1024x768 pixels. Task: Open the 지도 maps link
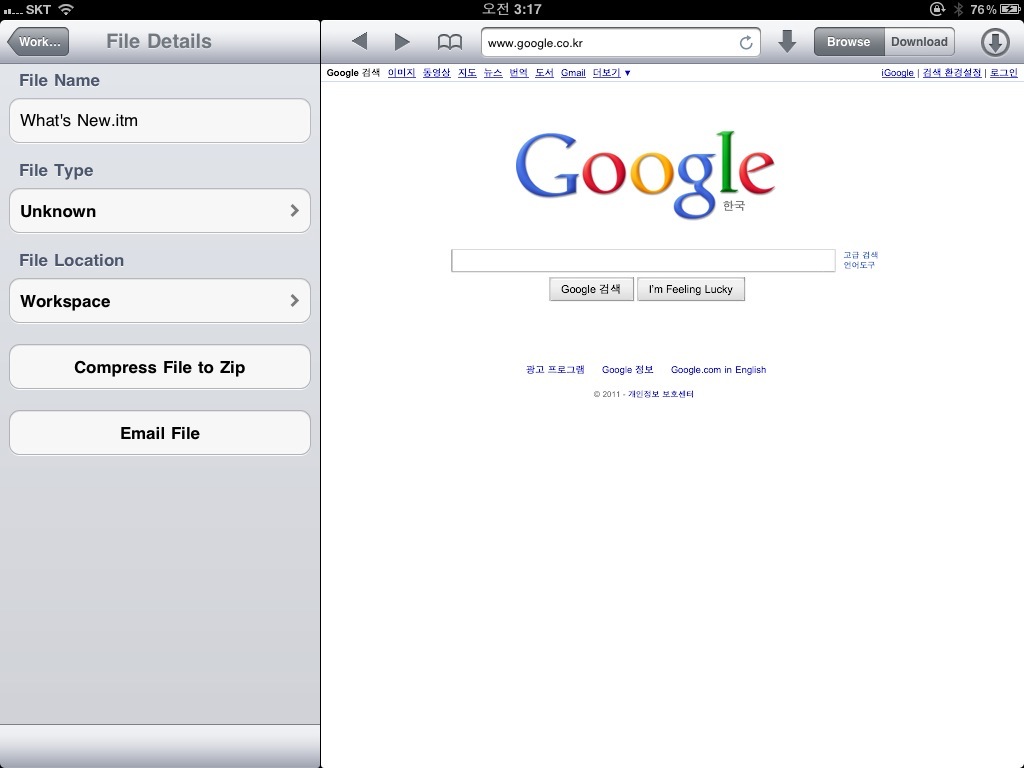click(x=467, y=72)
